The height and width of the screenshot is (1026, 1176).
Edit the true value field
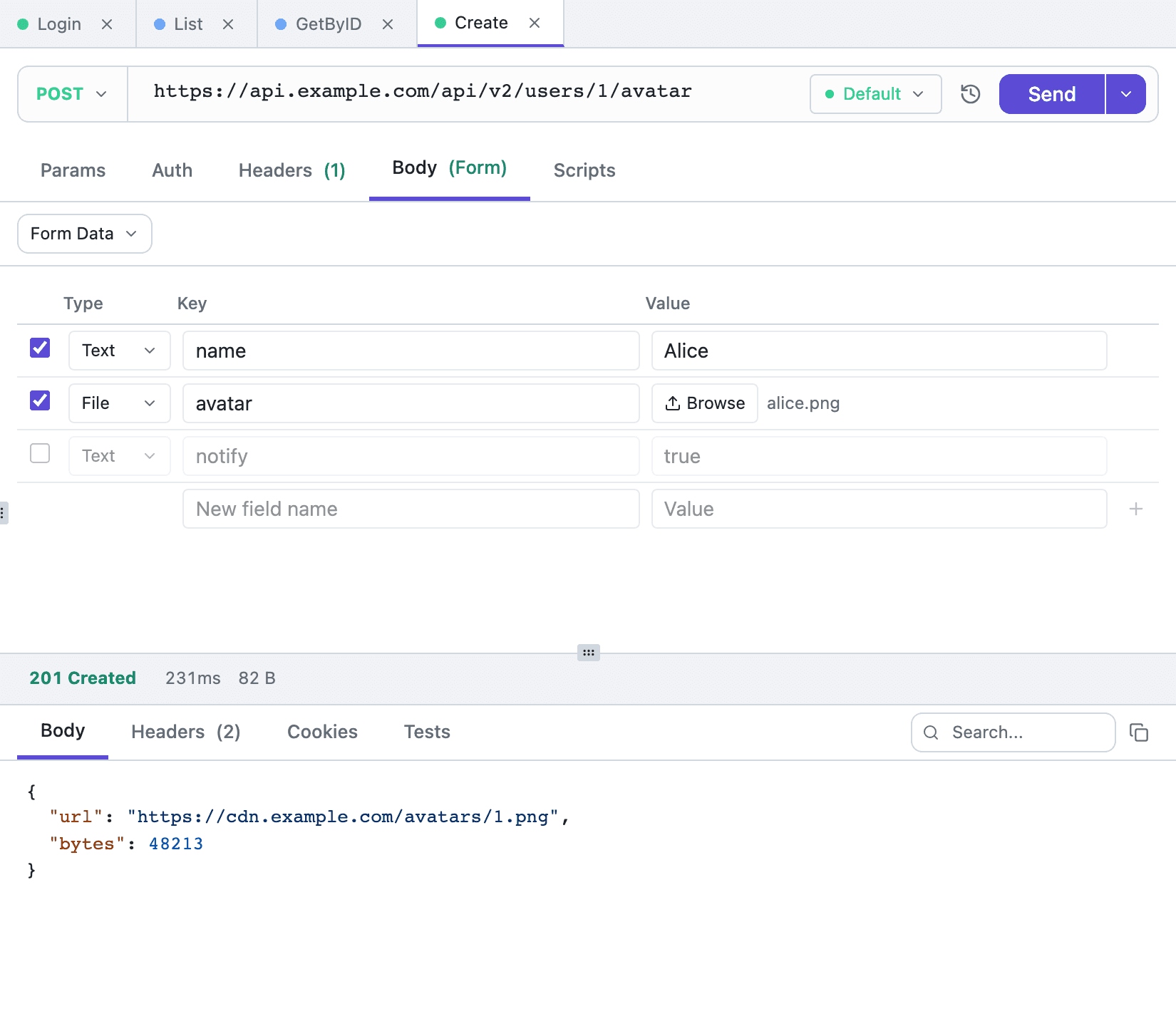point(880,456)
